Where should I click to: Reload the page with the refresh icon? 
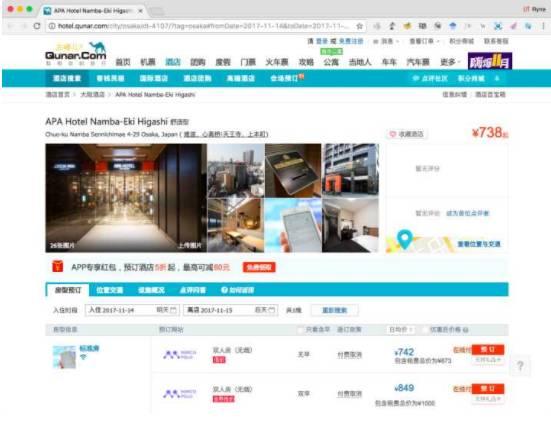coord(37,26)
